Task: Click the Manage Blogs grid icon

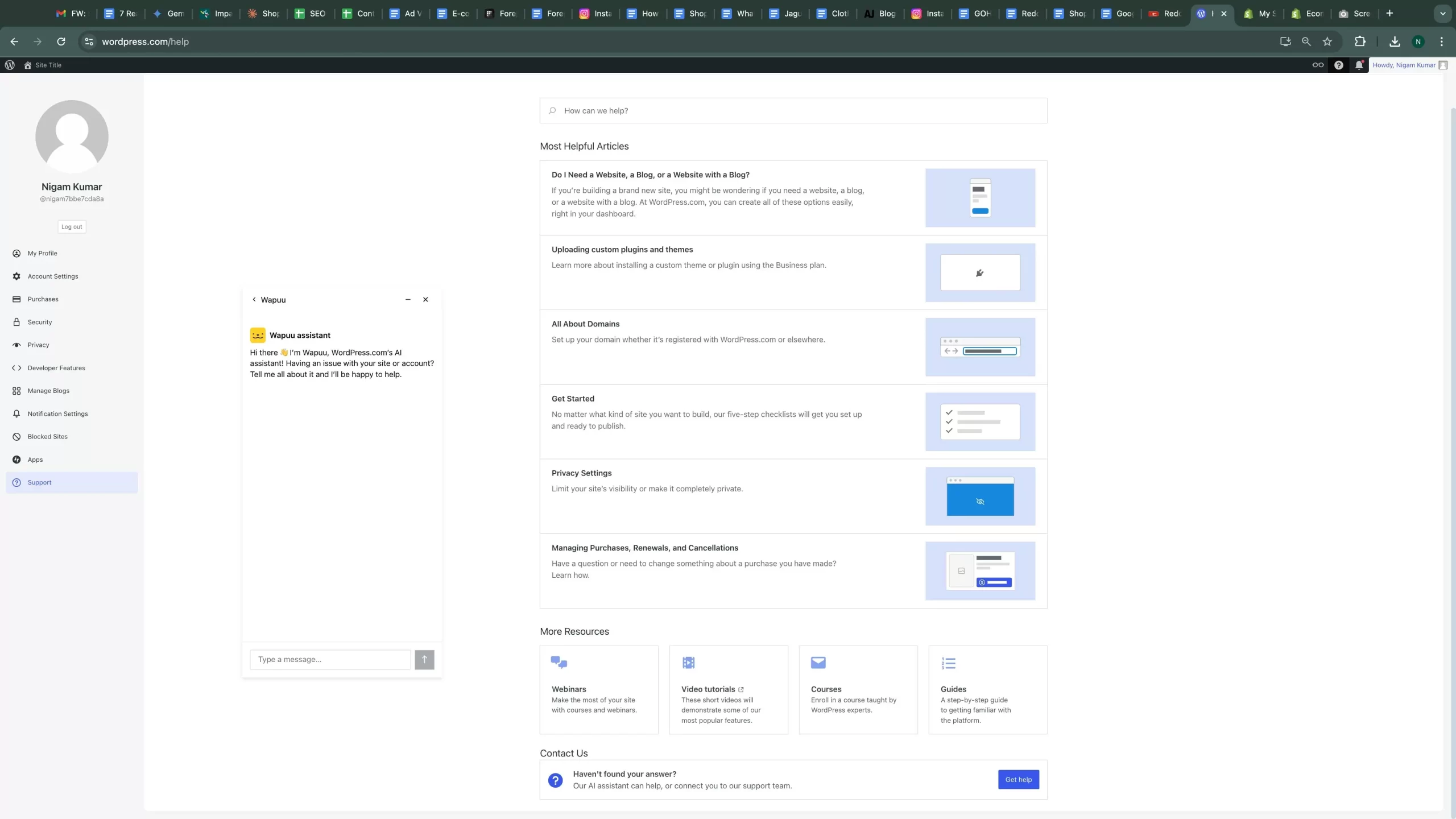Action: coord(16,391)
